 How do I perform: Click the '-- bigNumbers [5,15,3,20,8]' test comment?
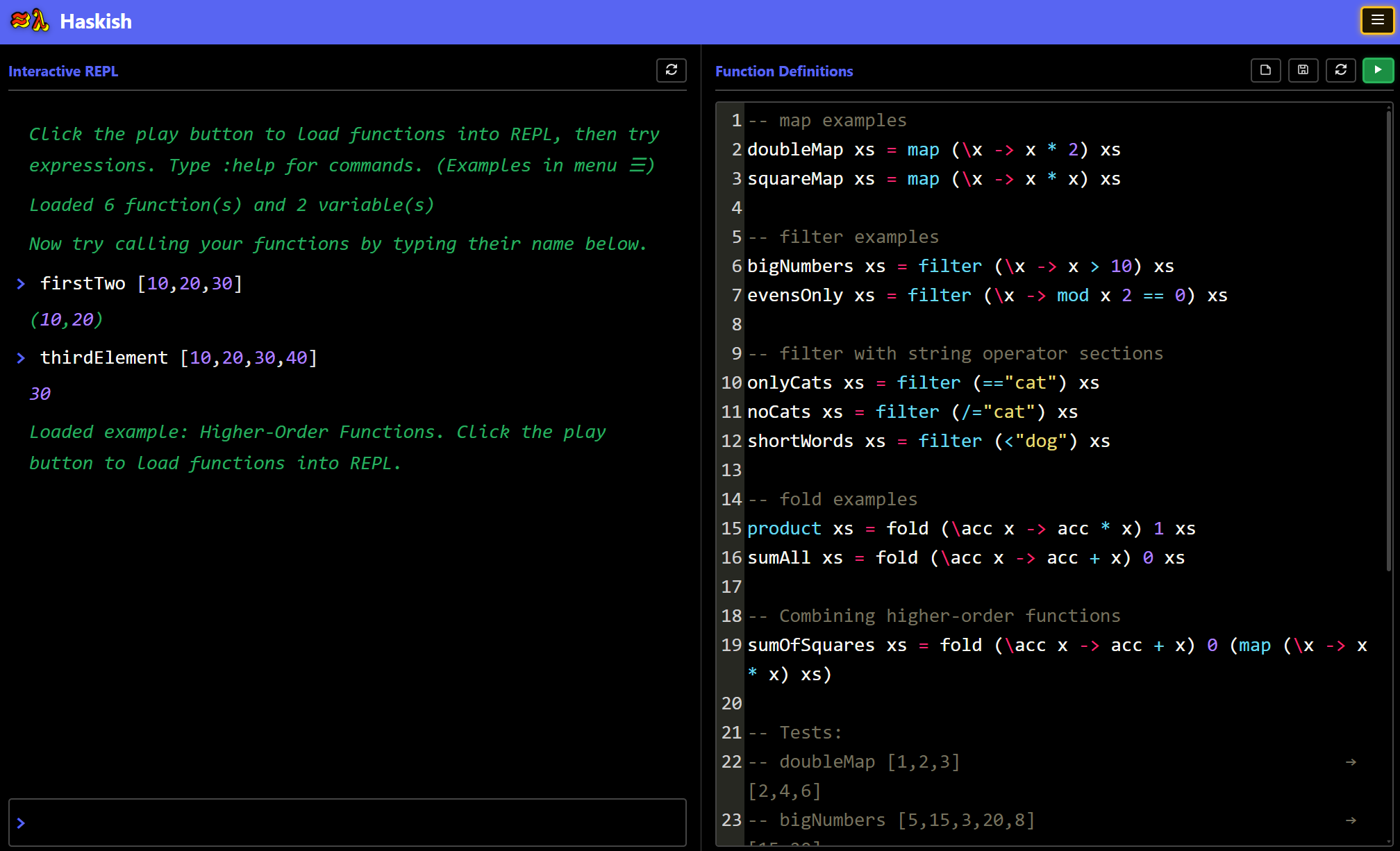891,820
